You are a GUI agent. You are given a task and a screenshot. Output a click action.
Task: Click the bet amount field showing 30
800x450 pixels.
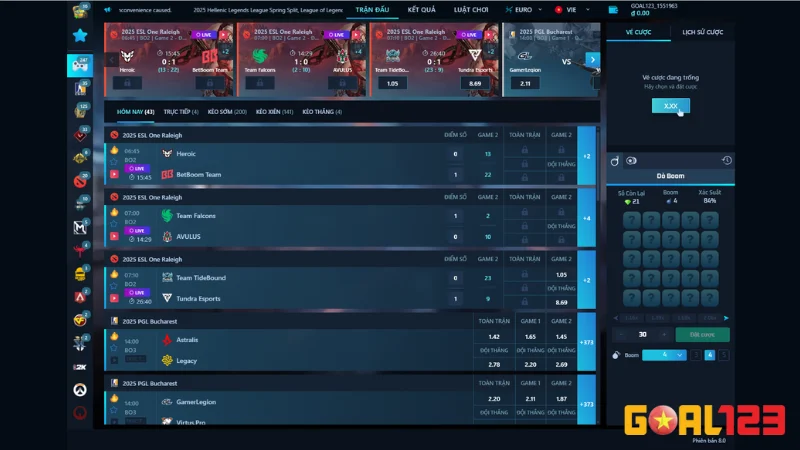click(642, 334)
